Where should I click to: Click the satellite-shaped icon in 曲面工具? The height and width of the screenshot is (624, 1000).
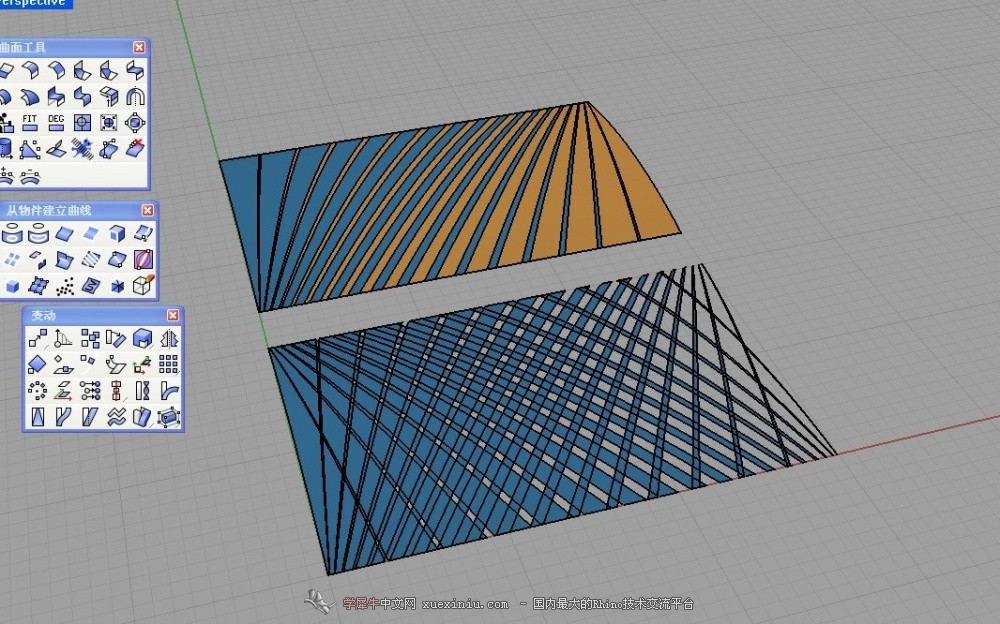click(x=82, y=148)
